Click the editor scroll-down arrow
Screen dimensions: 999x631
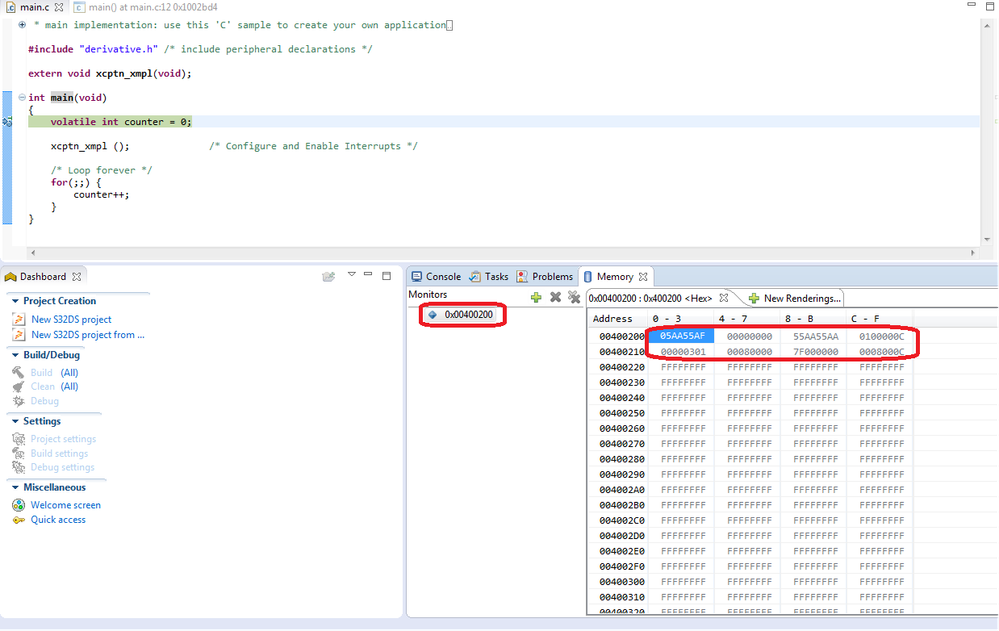pos(988,240)
